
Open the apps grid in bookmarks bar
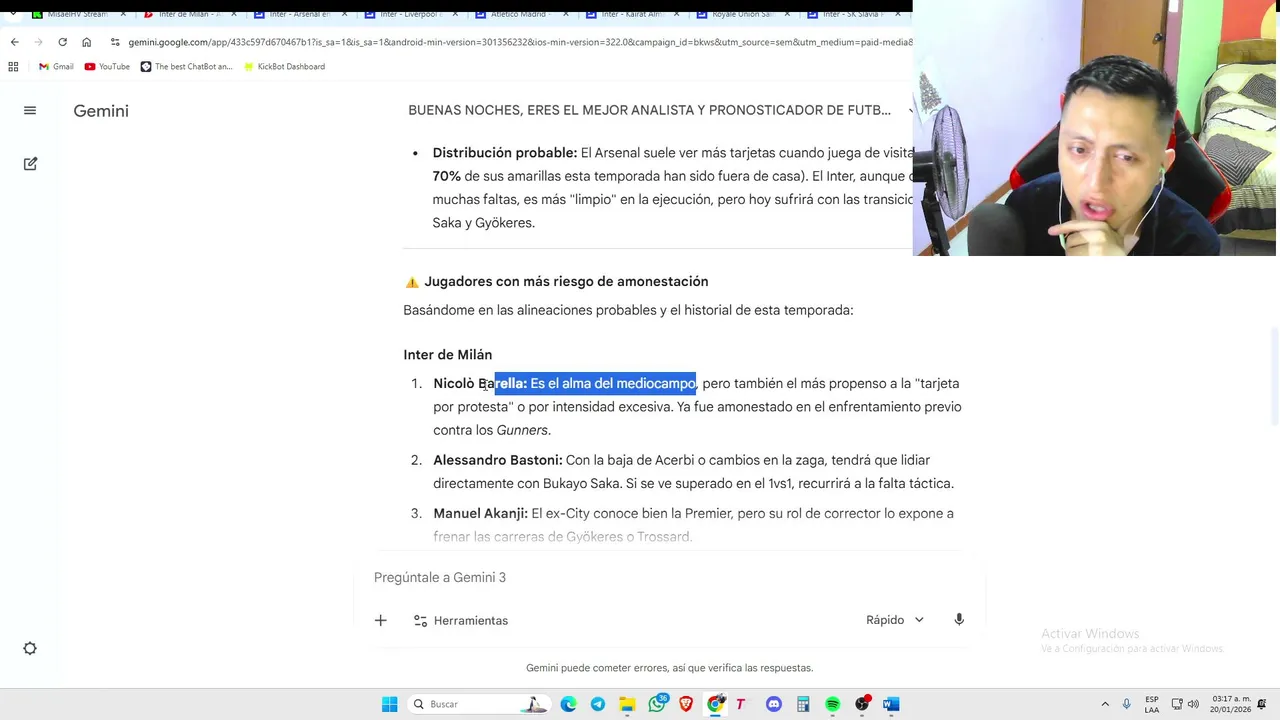[x=13, y=67]
